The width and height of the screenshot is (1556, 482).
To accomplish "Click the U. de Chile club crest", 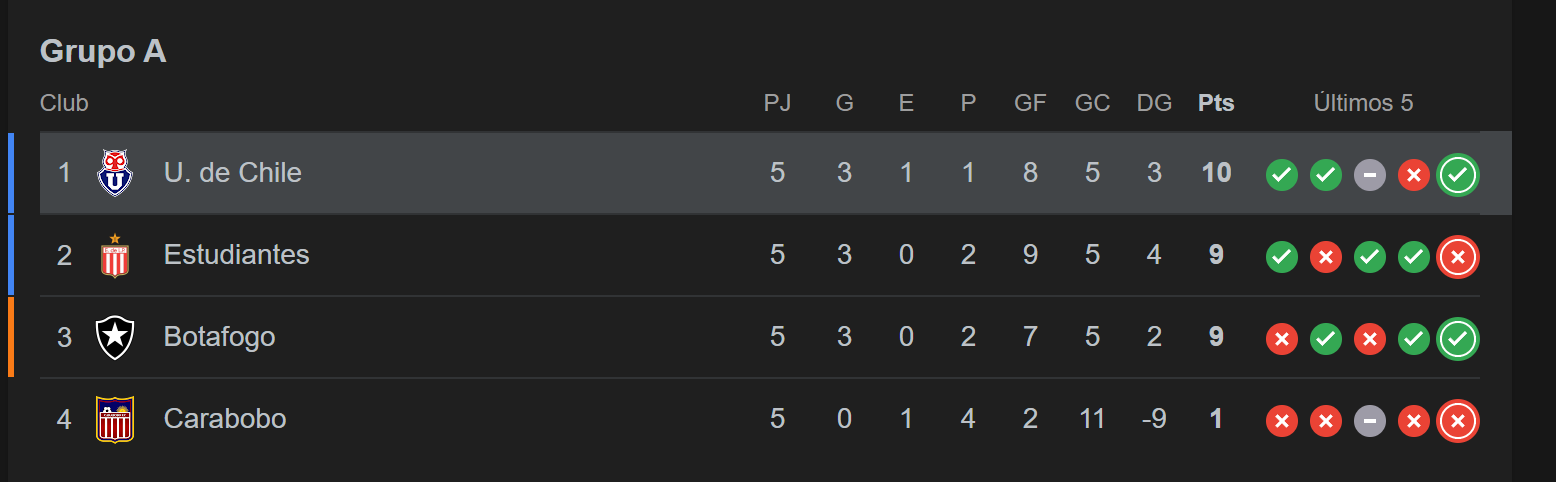I will [x=115, y=173].
